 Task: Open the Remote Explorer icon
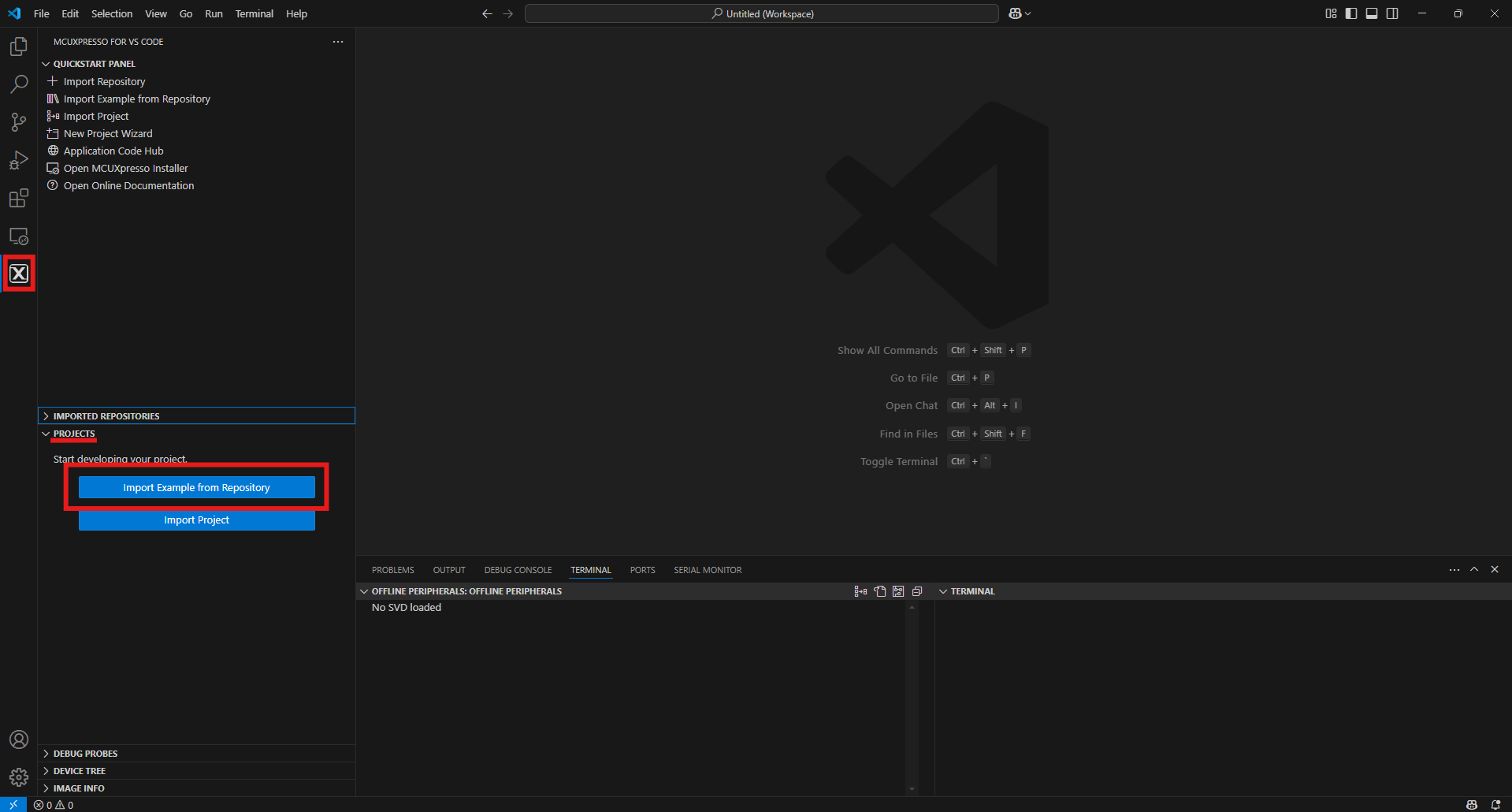(x=19, y=236)
